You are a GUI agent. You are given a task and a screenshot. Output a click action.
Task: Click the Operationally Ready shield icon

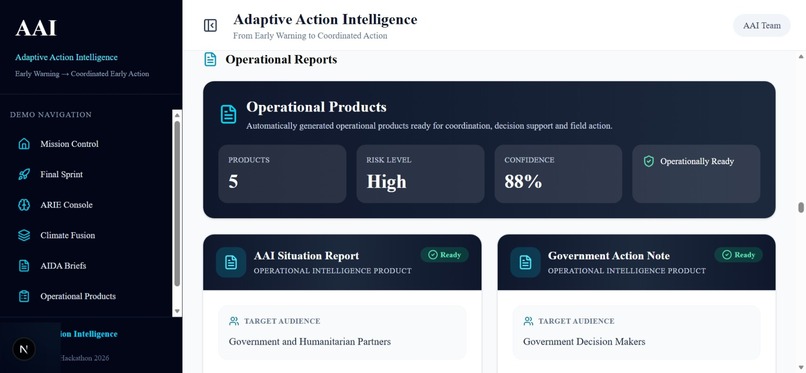click(x=649, y=161)
